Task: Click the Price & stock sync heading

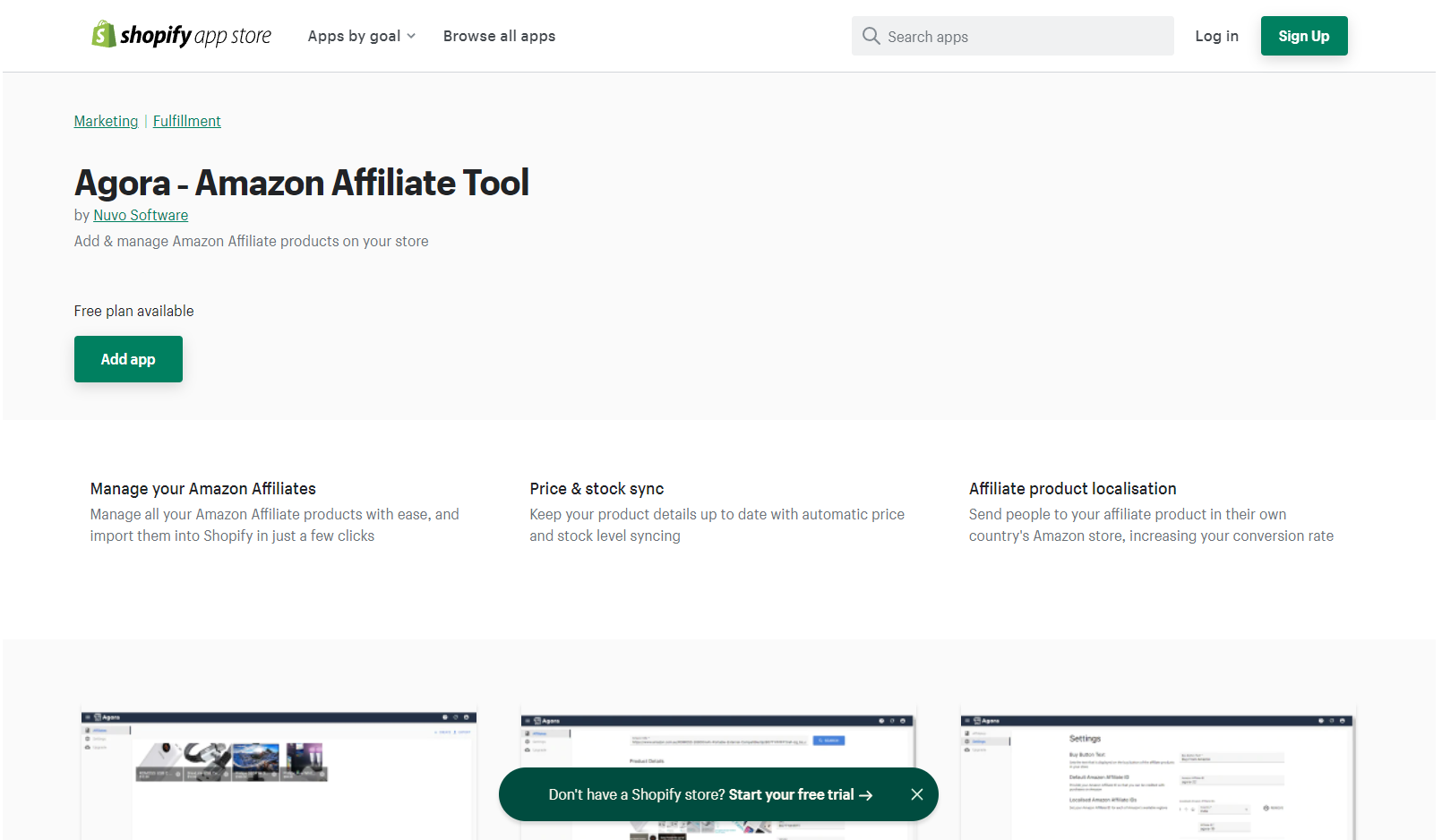Action: pyautogui.click(x=597, y=489)
